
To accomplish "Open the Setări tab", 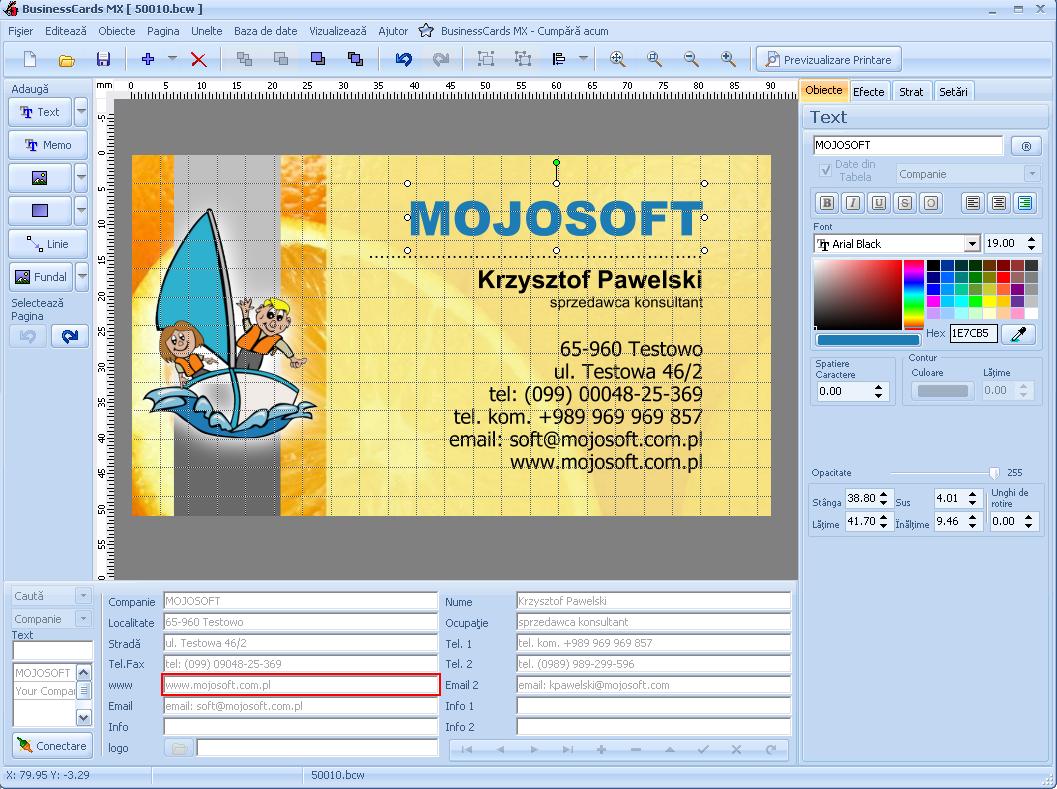I will [953, 92].
